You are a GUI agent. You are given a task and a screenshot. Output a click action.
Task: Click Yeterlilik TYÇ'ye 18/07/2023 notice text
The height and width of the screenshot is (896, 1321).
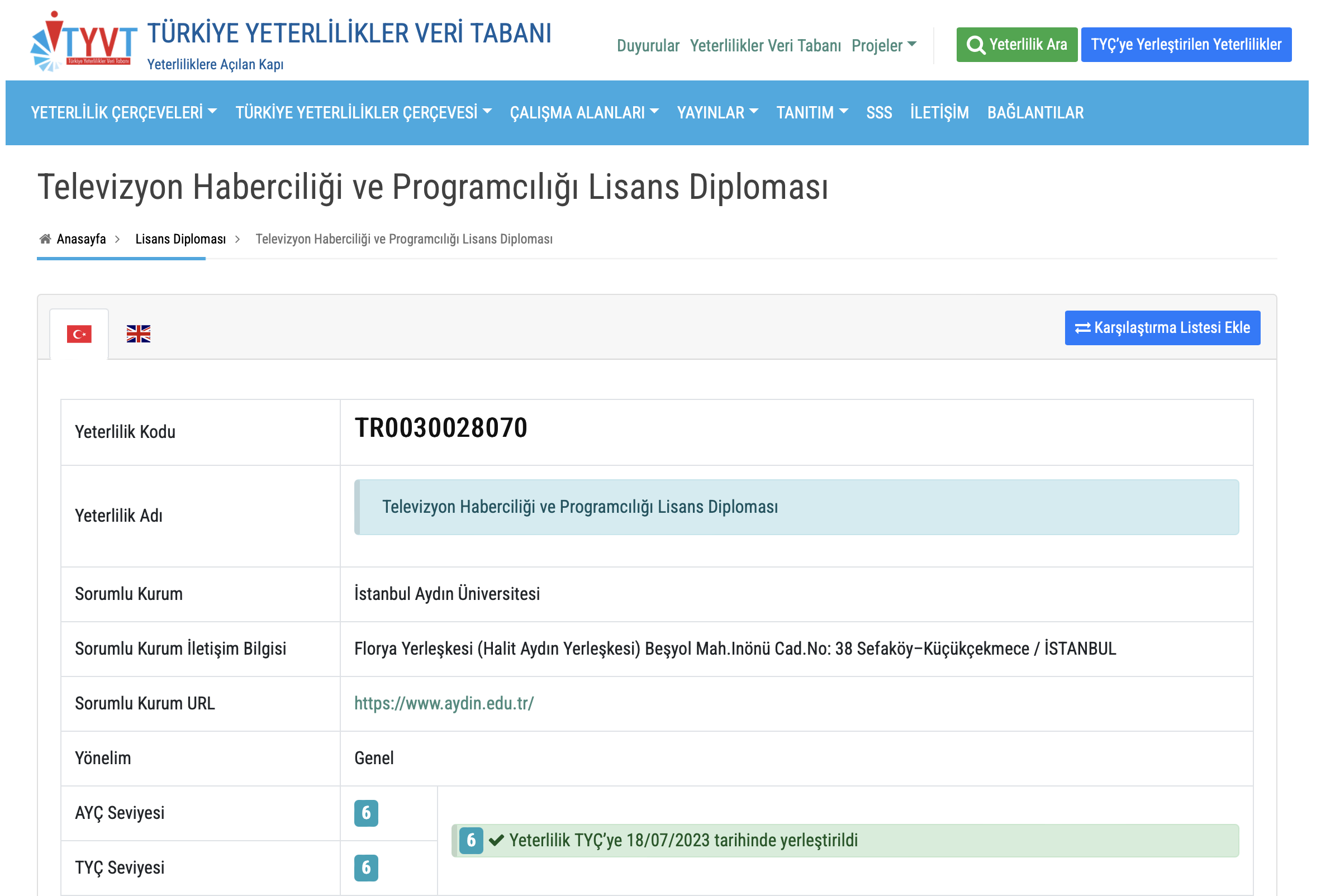[x=684, y=841]
